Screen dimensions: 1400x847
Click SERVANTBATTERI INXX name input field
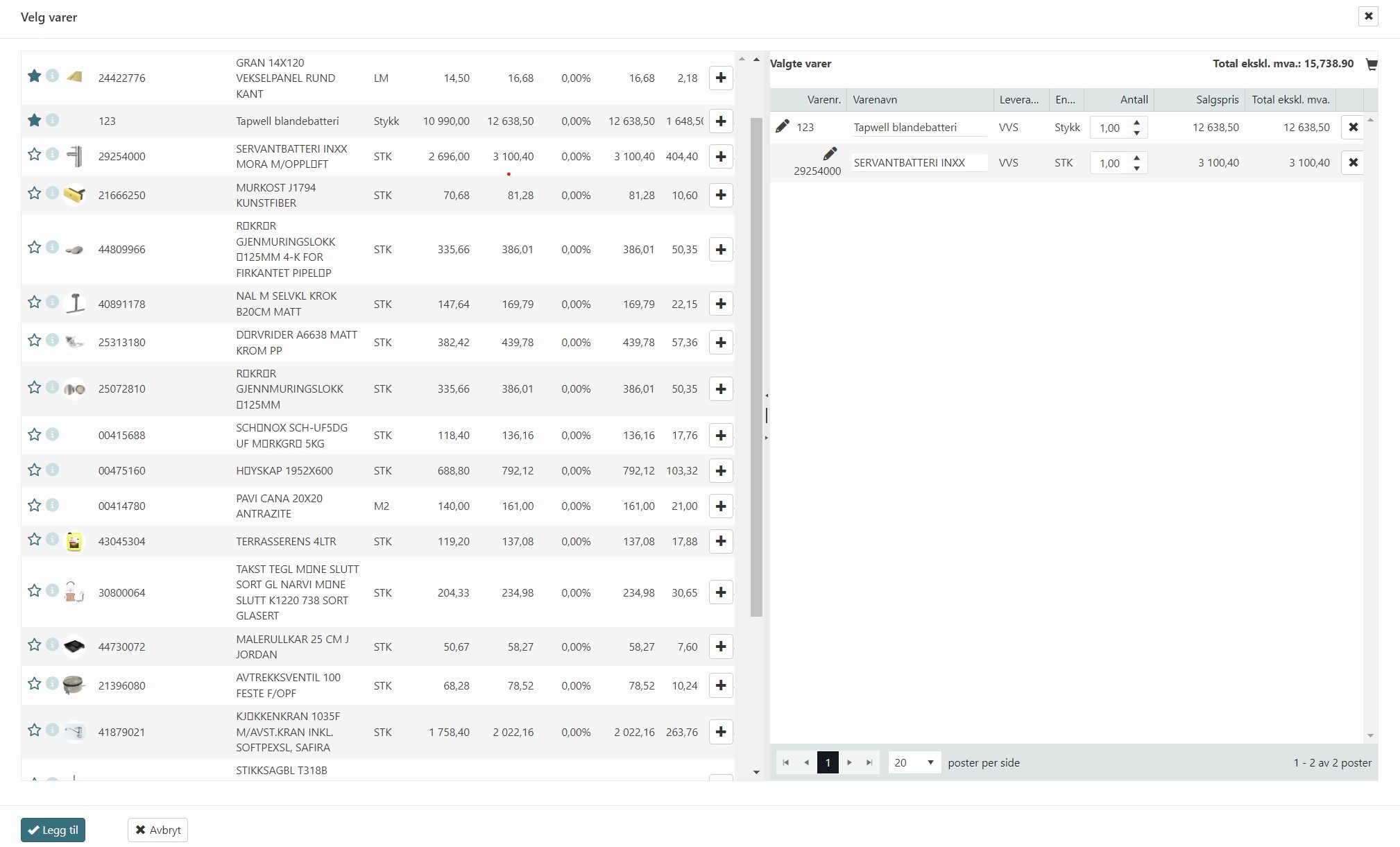pos(919,163)
